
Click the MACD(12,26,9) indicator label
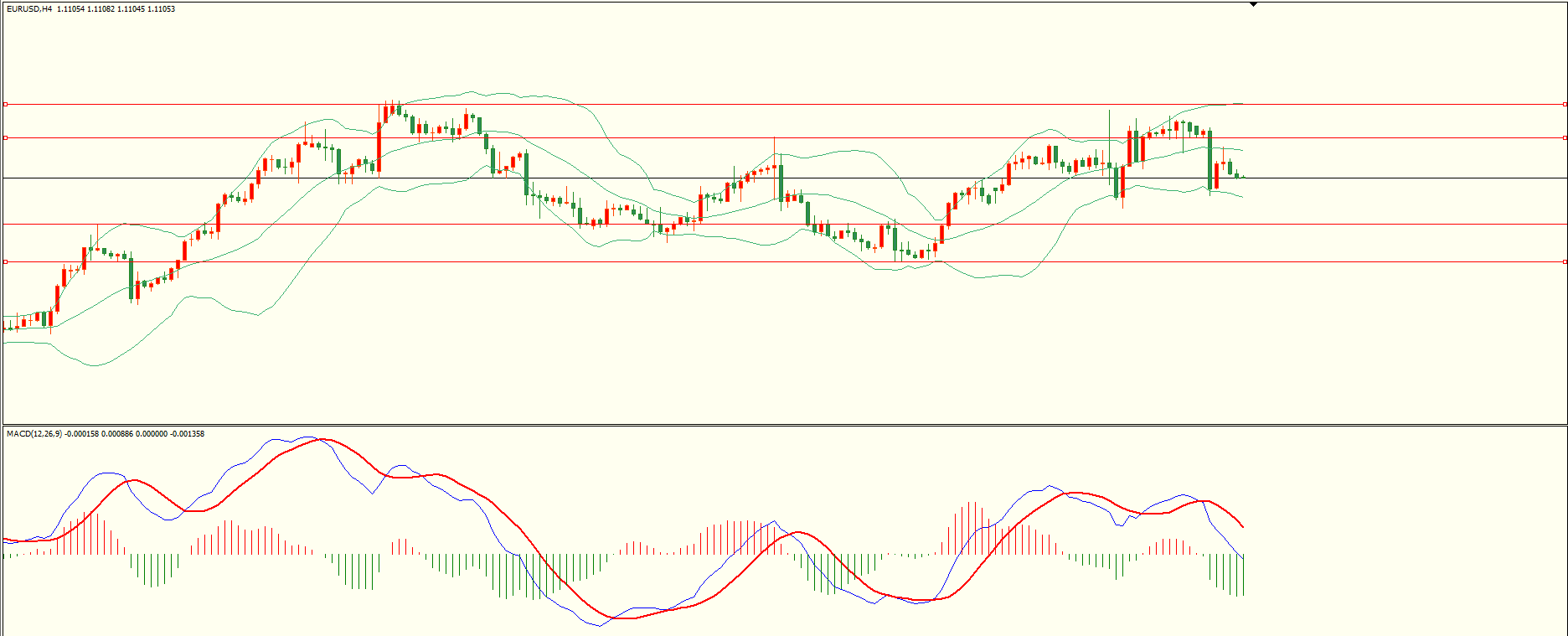pos(34,434)
